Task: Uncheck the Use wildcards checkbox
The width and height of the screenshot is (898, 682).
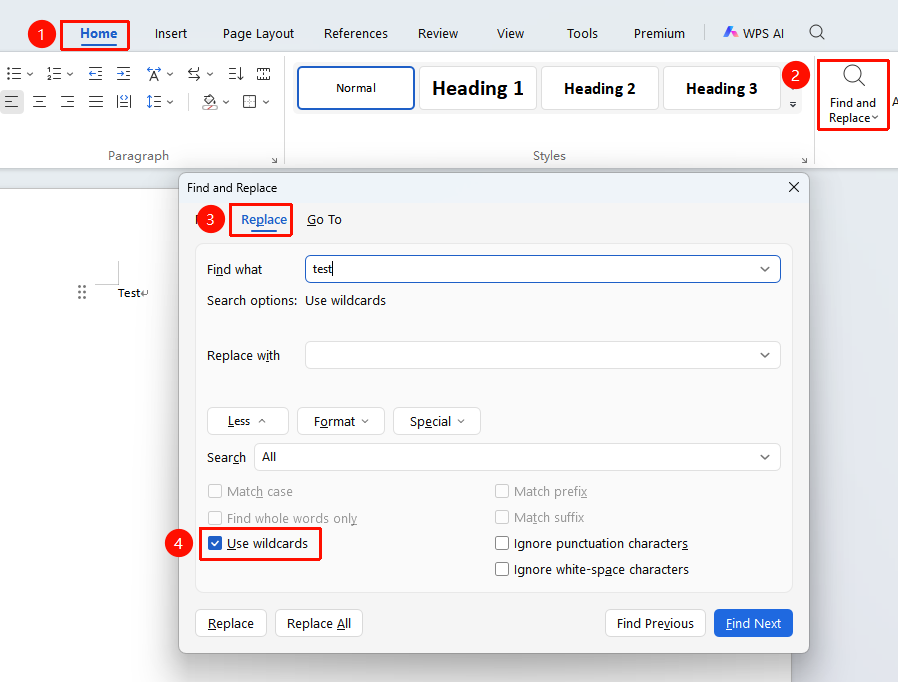Action: 215,543
